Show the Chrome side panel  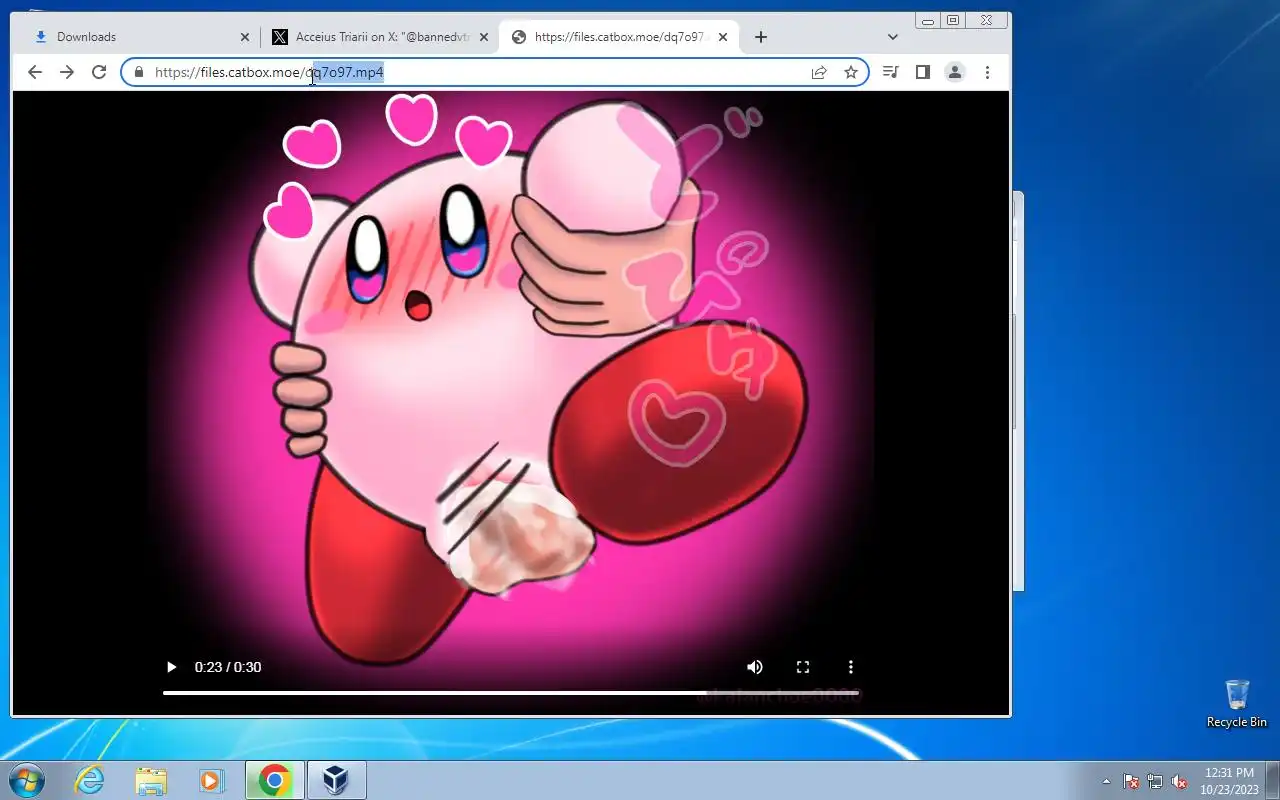(x=923, y=72)
